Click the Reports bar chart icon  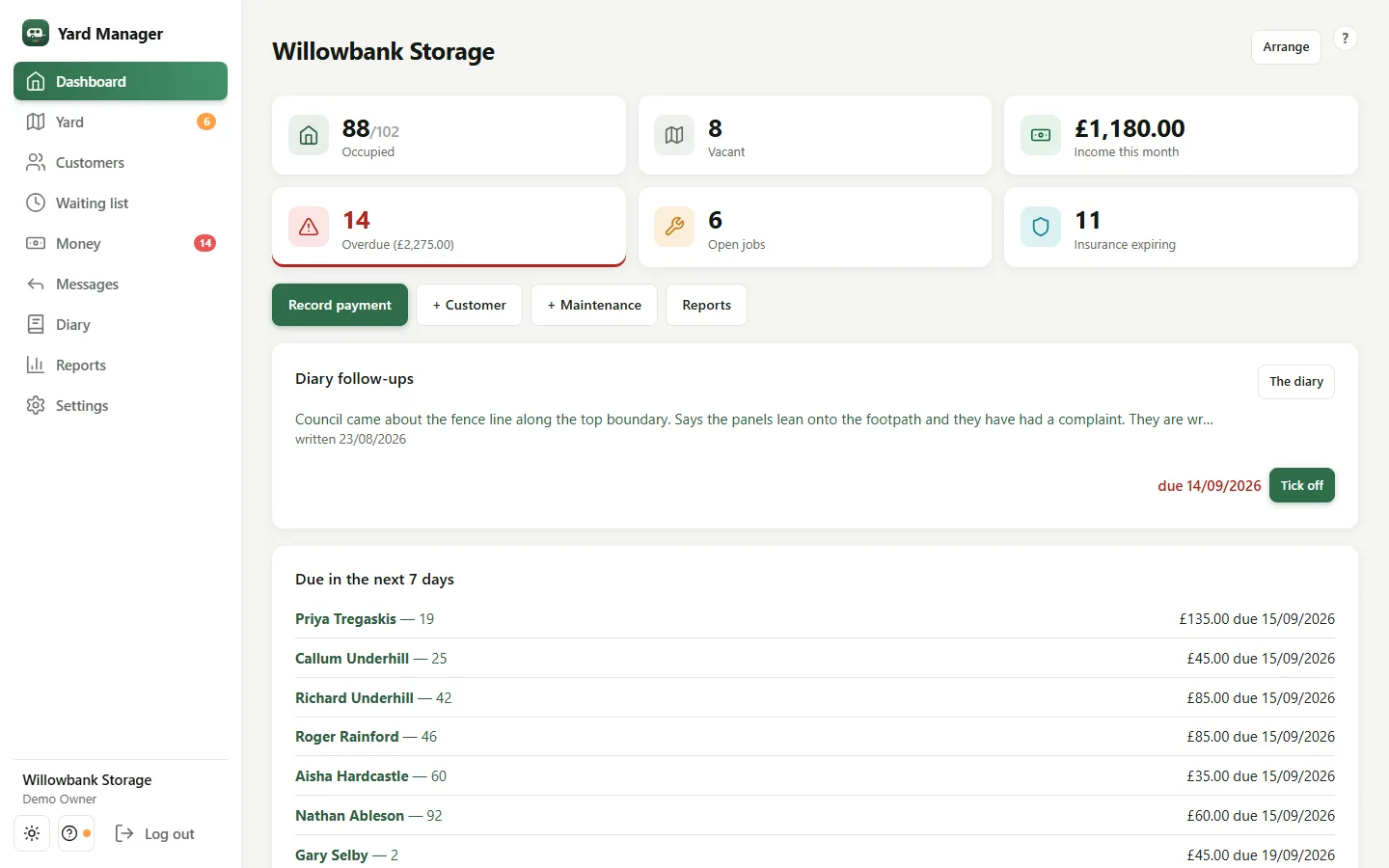pos(36,365)
